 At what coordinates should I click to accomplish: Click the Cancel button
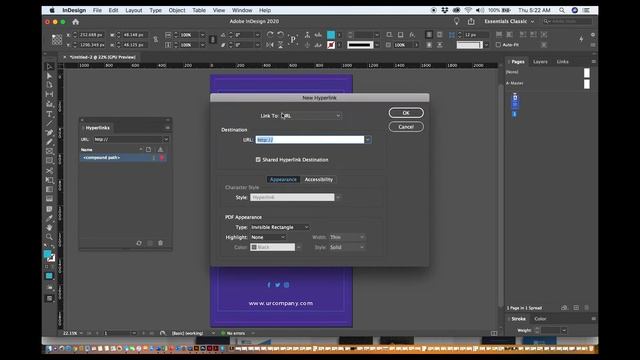406,127
